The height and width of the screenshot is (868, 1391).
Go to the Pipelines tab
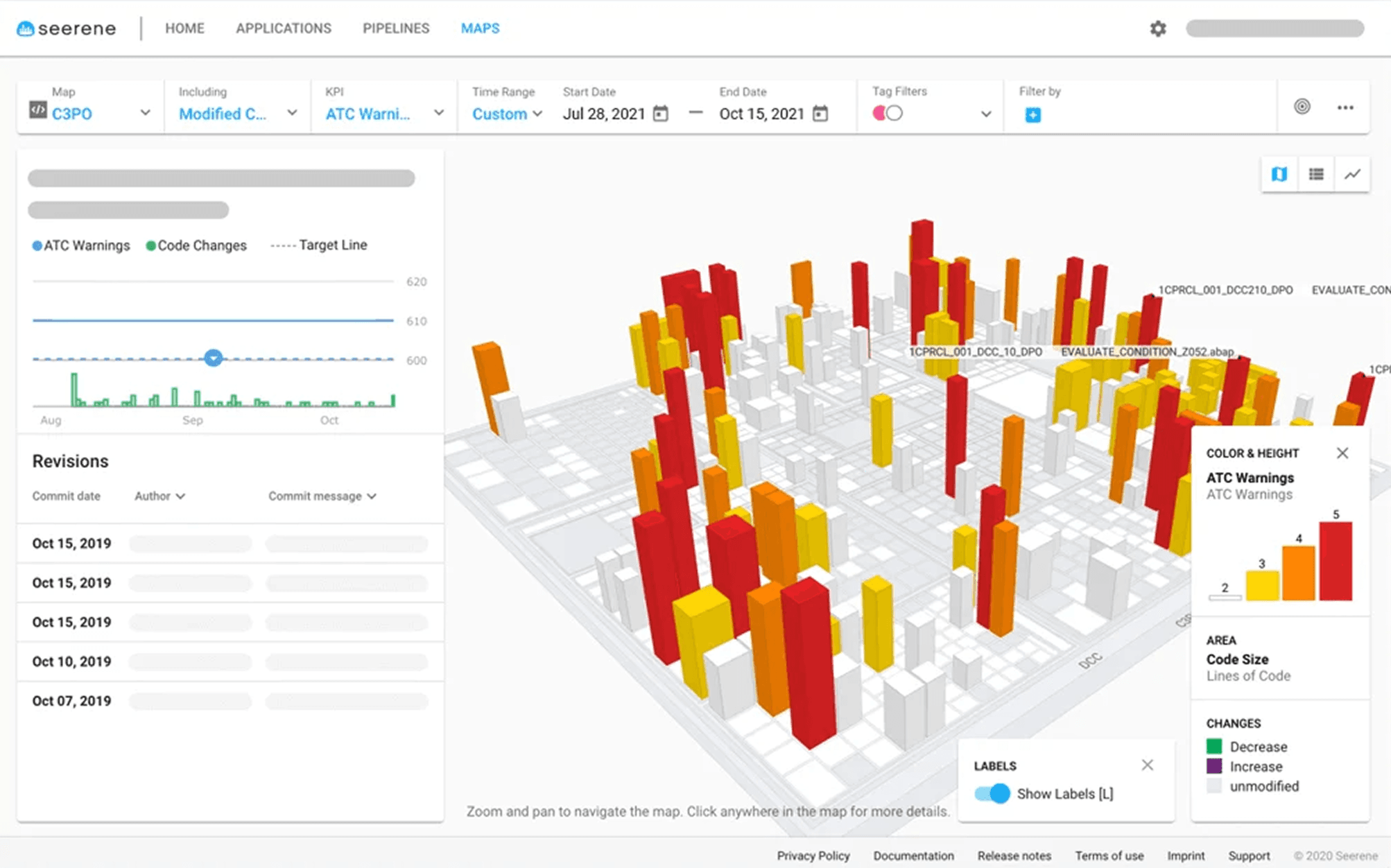point(396,28)
